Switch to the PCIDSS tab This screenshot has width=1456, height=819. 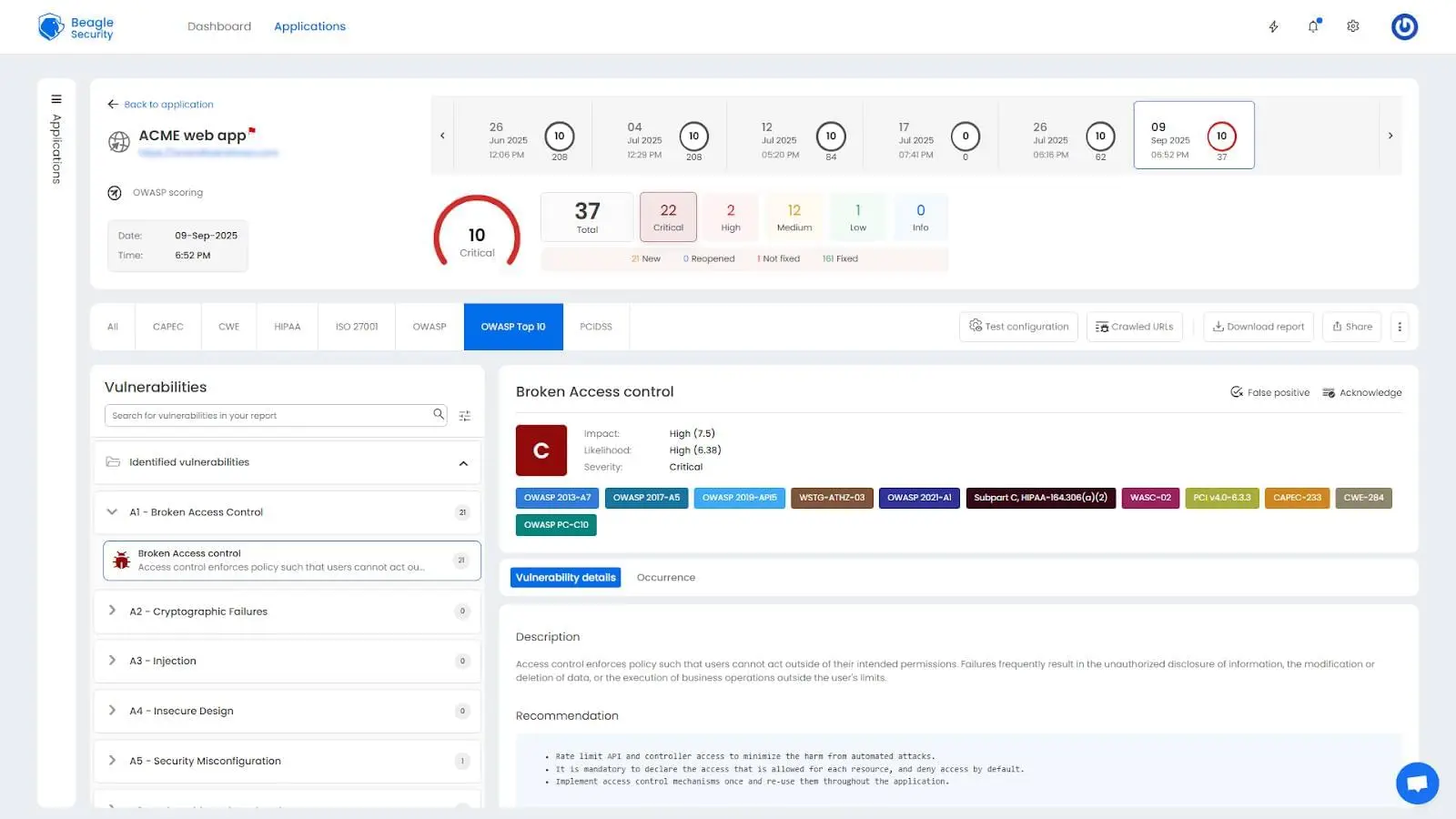[595, 327]
